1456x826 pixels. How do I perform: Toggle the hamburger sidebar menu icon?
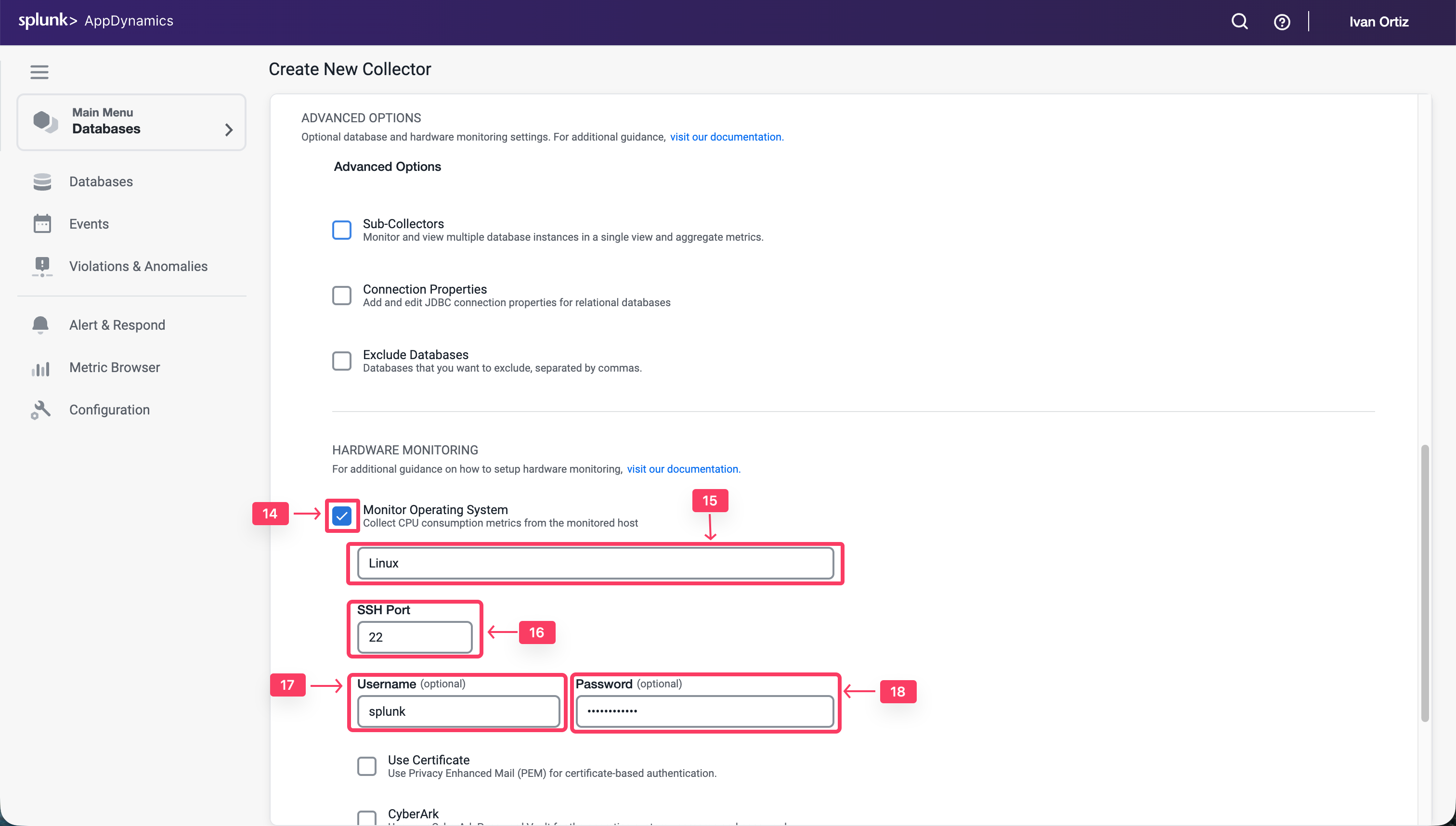click(x=39, y=72)
